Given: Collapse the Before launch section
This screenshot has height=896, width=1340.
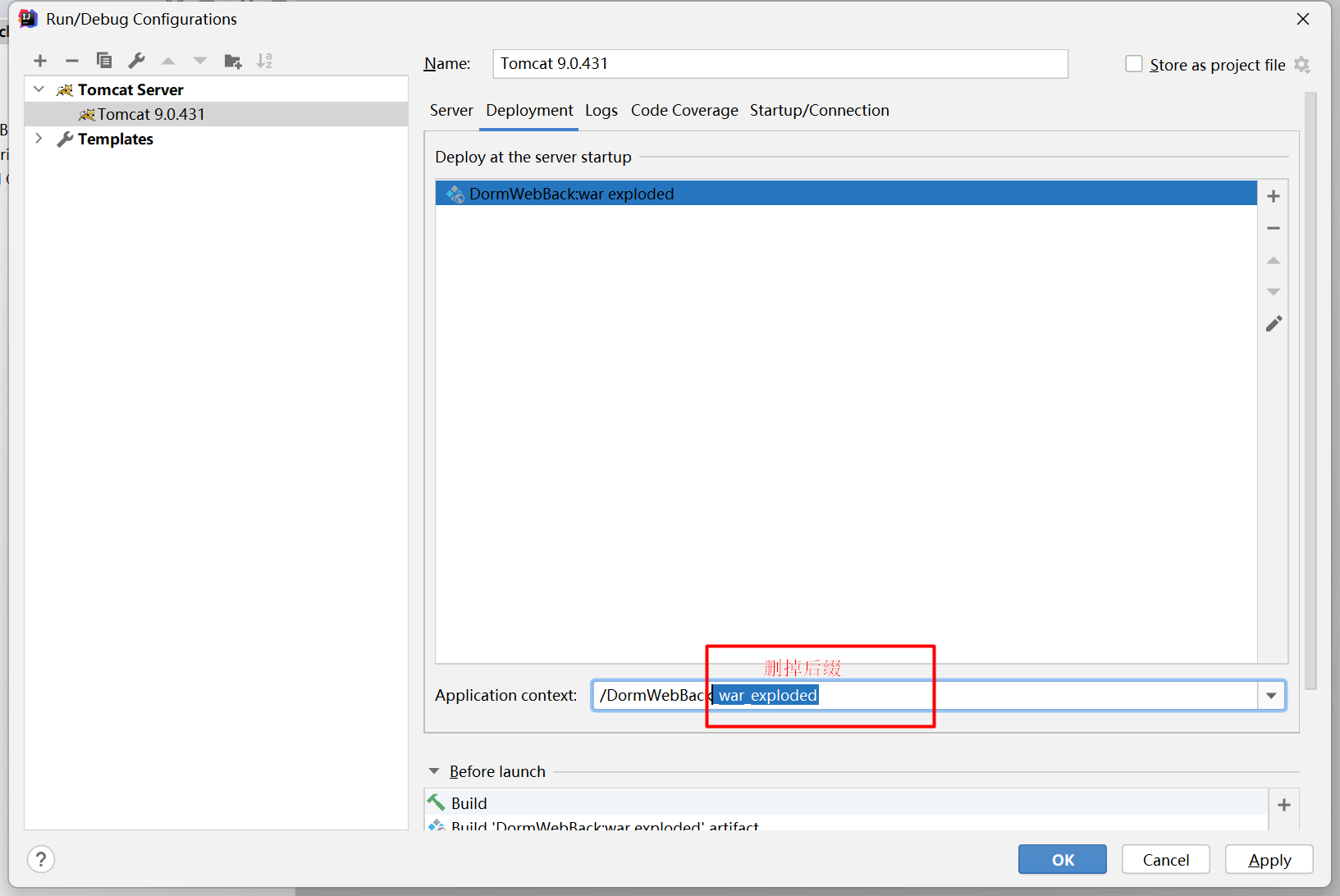Looking at the screenshot, I should [x=434, y=771].
